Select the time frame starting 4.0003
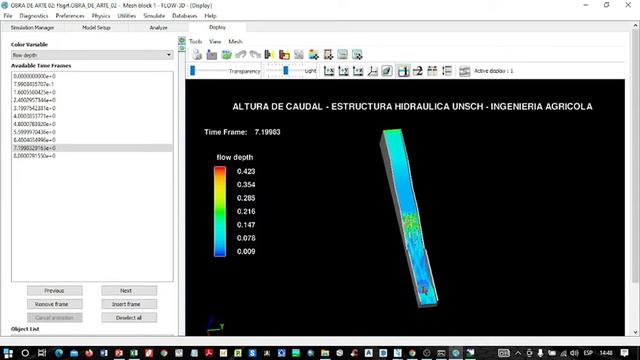The height and width of the screenshot is (360, 640). [92, 116]
